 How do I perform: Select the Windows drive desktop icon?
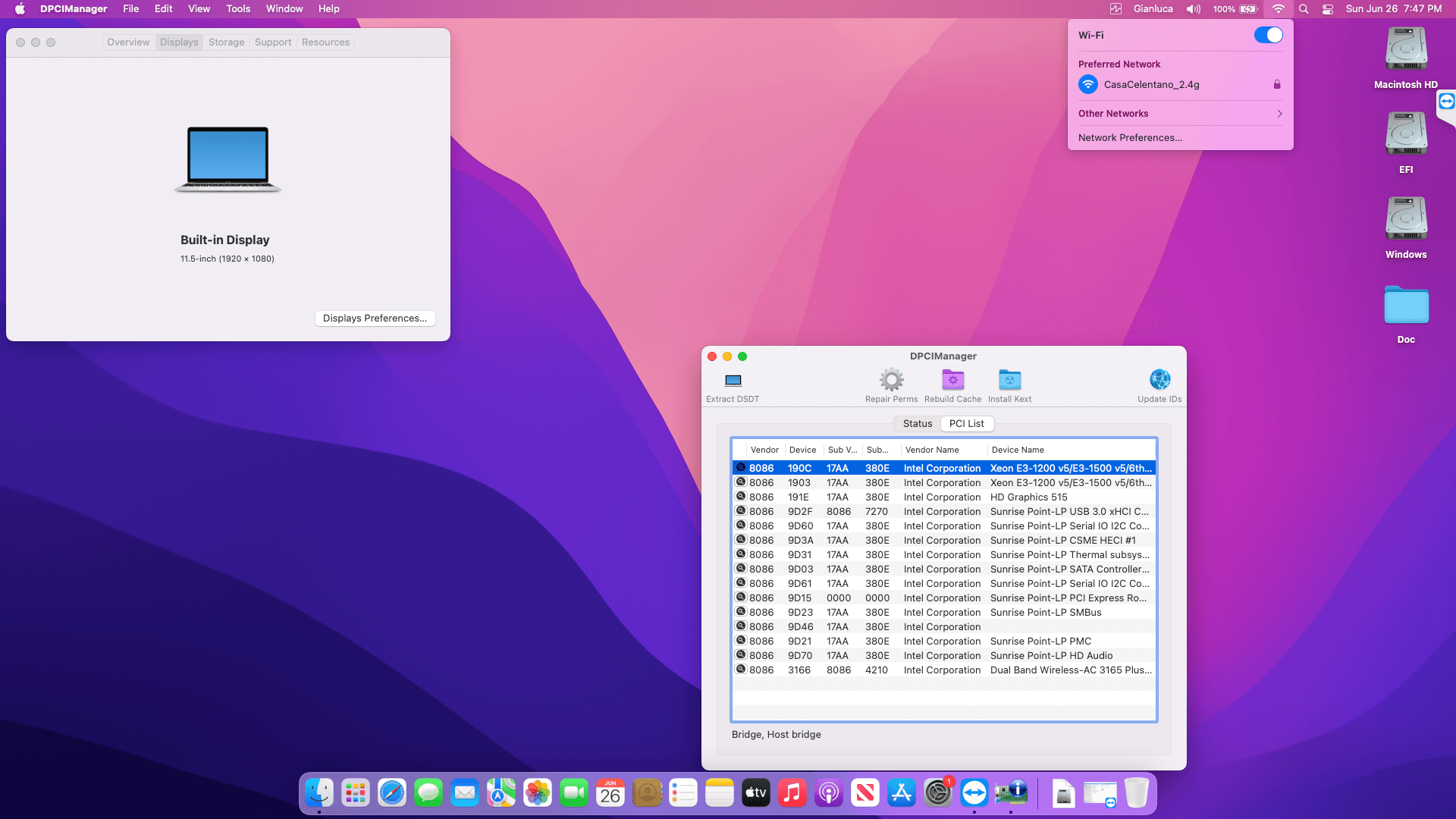1406,219
